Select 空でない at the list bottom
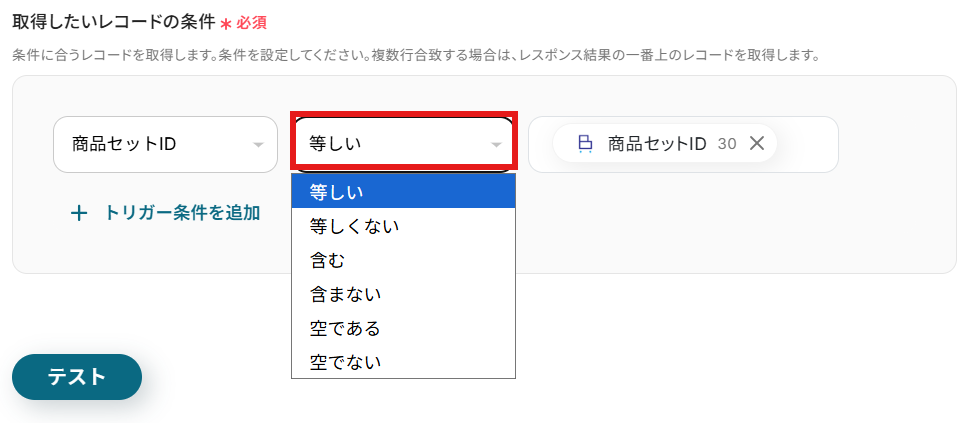 coord(404,362)
